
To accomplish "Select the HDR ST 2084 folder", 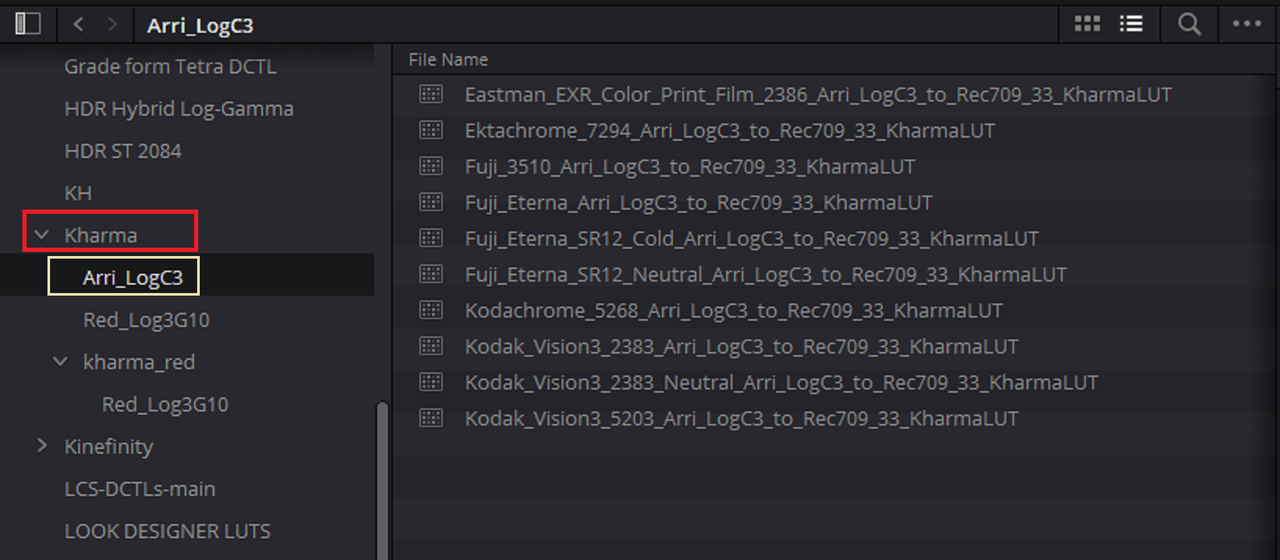I will (123, 151).
